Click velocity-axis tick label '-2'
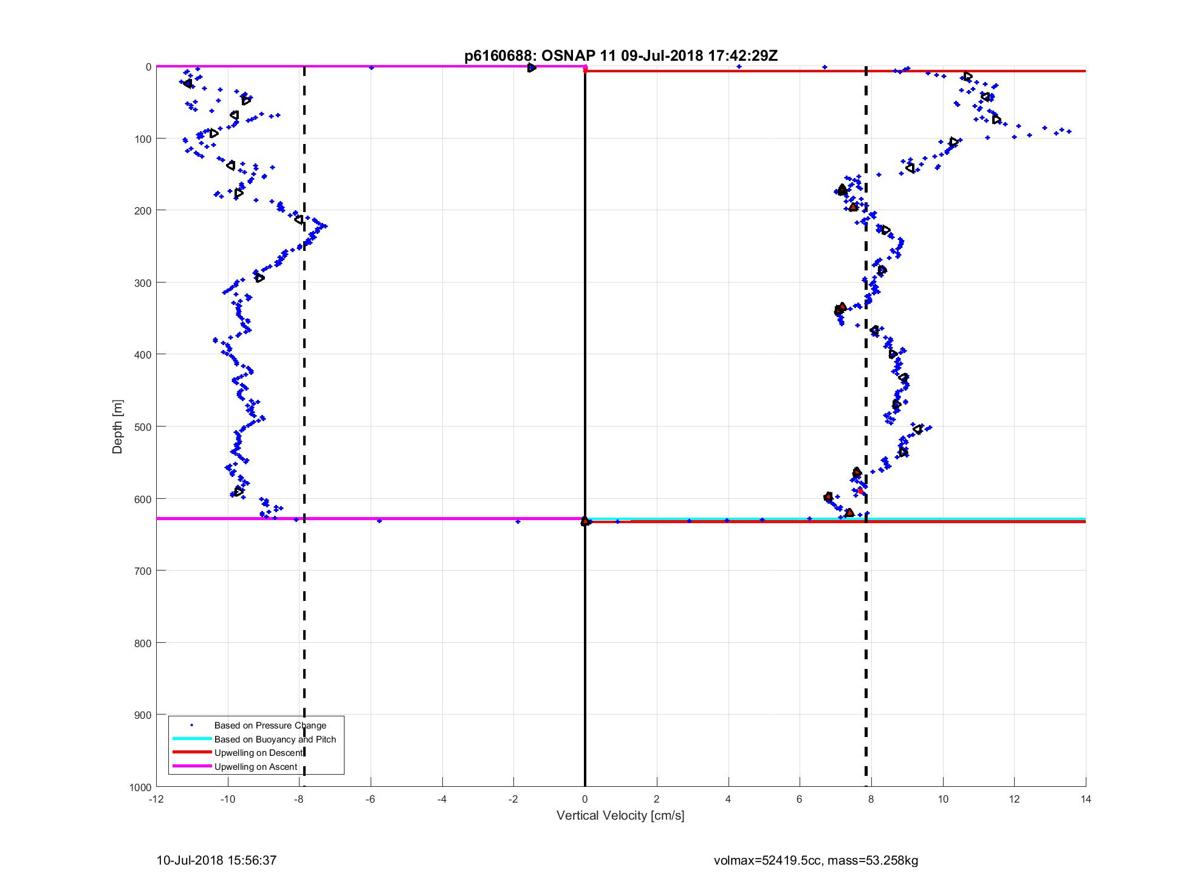The width and height of the screenshot is (1200, 885). point(513,800)
